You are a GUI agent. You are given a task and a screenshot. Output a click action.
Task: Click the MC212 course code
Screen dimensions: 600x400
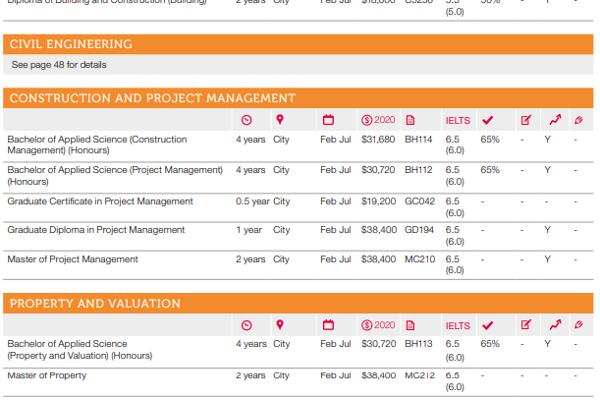tap(419, 376)
